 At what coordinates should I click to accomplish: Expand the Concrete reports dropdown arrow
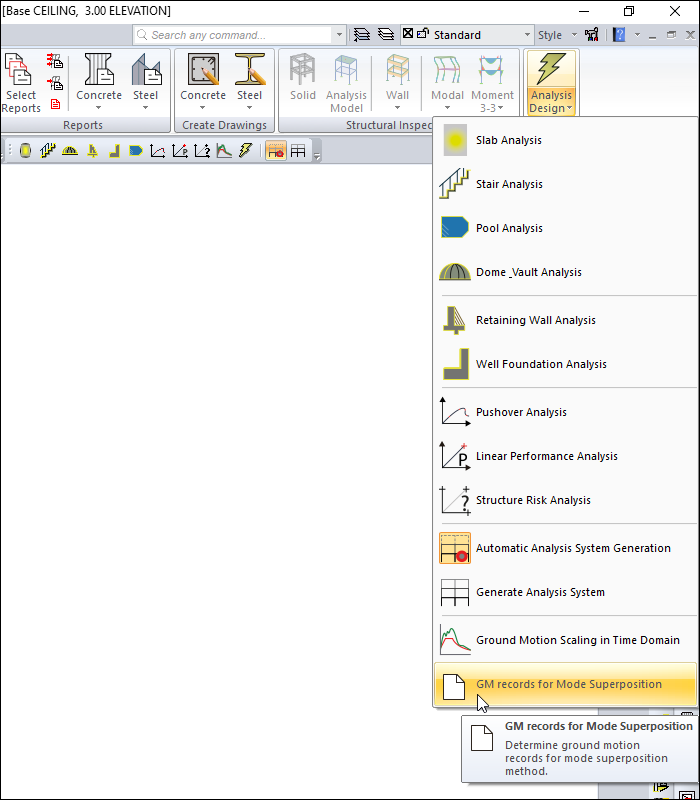pos(98,107)
